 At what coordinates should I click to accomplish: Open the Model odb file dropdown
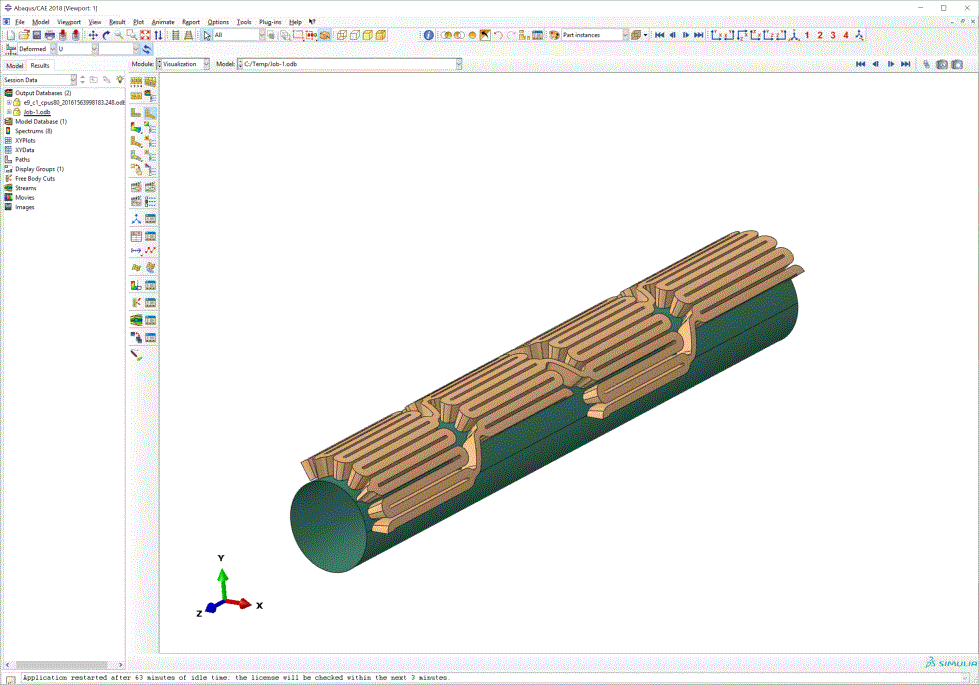coord(457,63)
